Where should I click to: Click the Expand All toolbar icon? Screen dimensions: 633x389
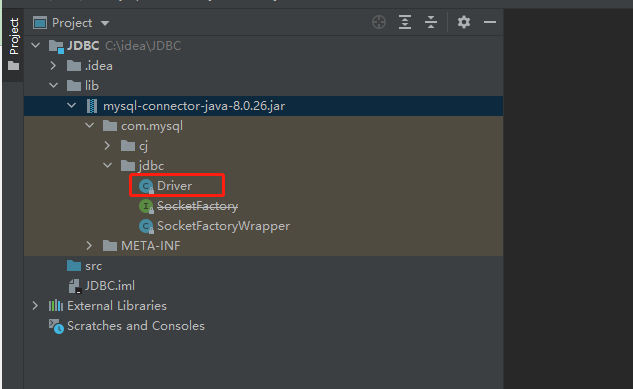(x=405, y=22)
